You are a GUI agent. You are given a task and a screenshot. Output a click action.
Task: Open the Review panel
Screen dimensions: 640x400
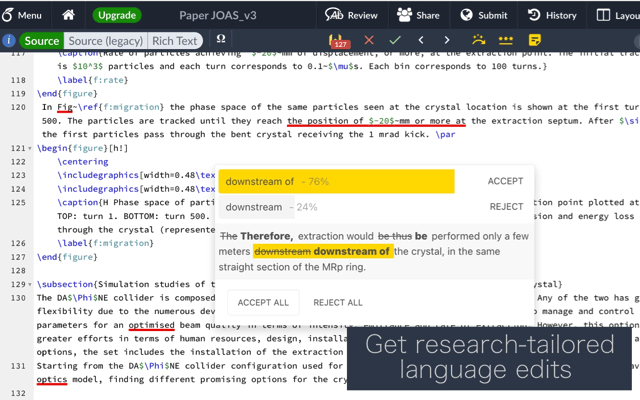(352, 15)
